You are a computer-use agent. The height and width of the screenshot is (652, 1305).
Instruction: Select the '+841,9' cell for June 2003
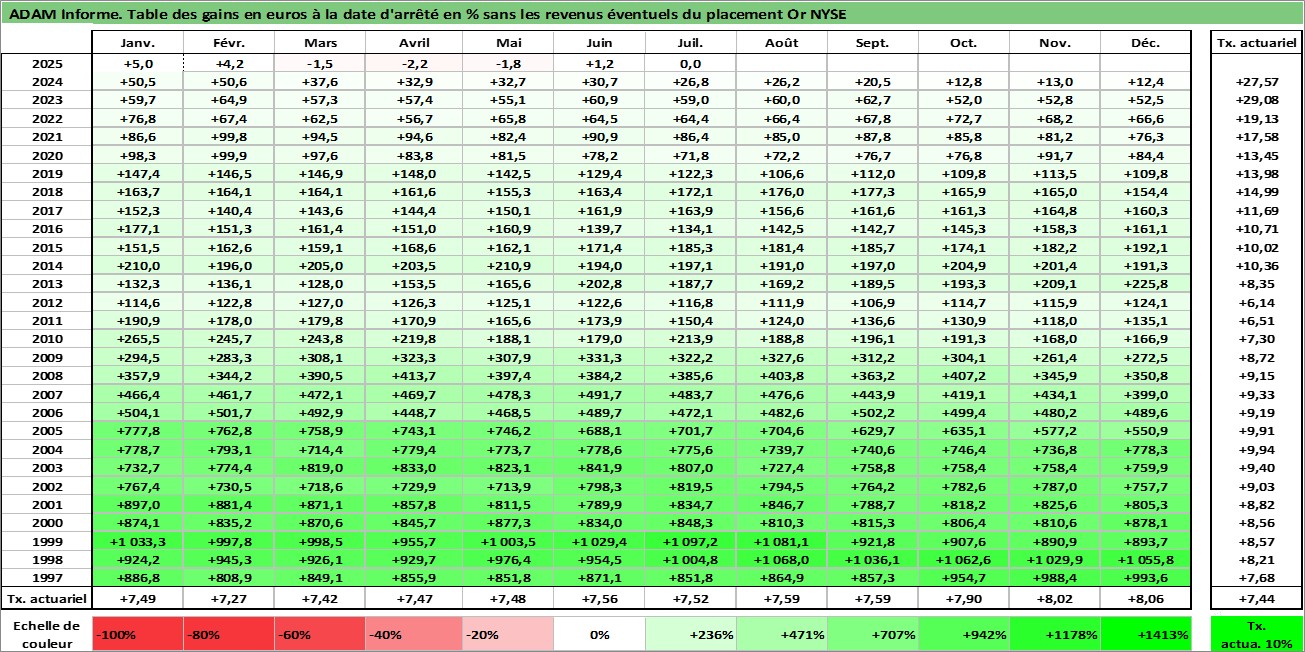(599, 468)
